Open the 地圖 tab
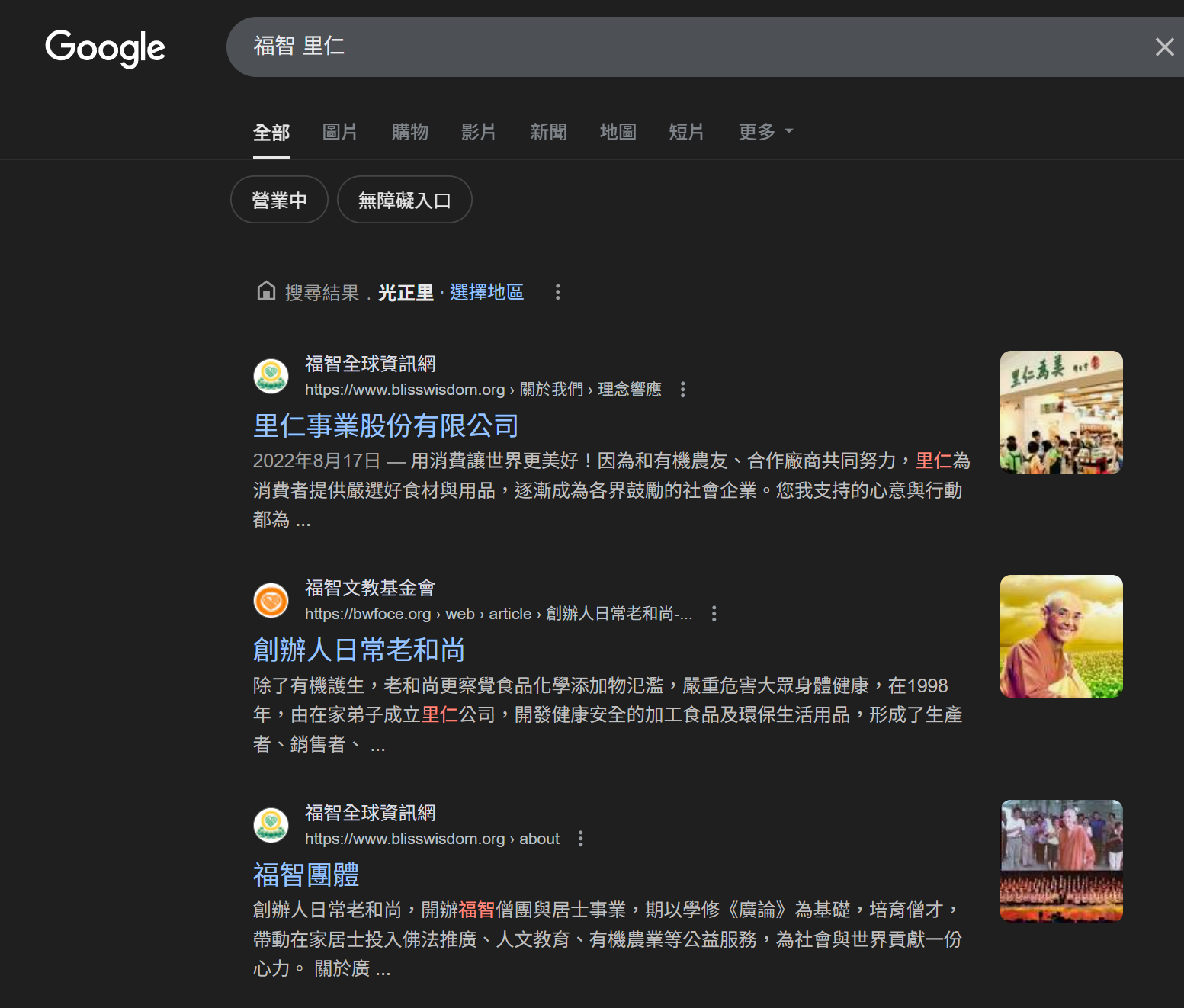This screenshot has width=1184, height=1008. click(x=618, y=132)
